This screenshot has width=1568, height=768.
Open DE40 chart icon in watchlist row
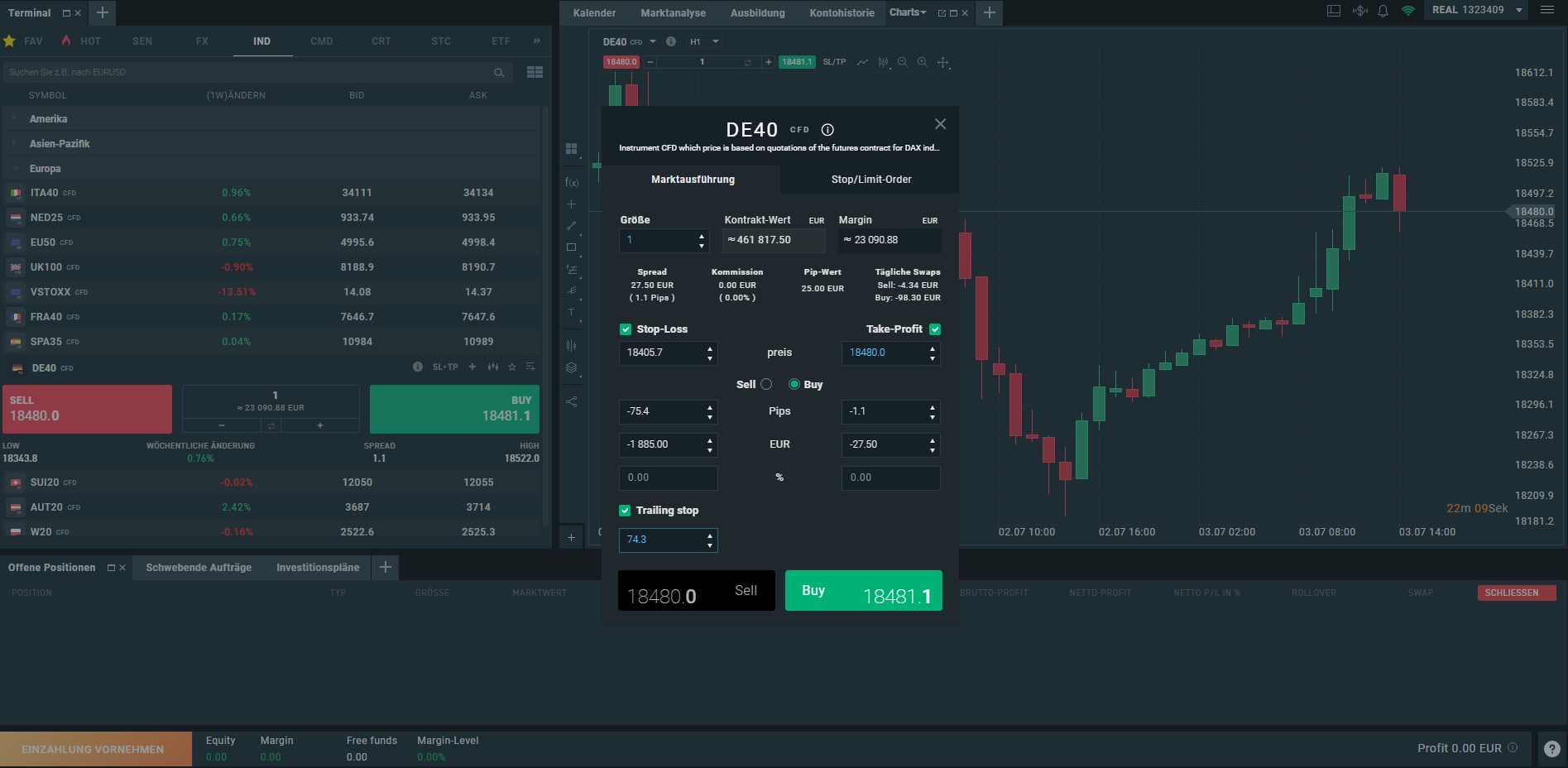coord(493,367)
